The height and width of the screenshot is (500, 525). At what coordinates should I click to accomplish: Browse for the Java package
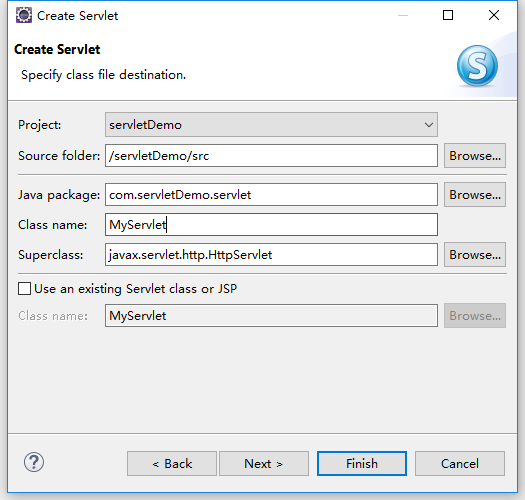tap(475, 195)
